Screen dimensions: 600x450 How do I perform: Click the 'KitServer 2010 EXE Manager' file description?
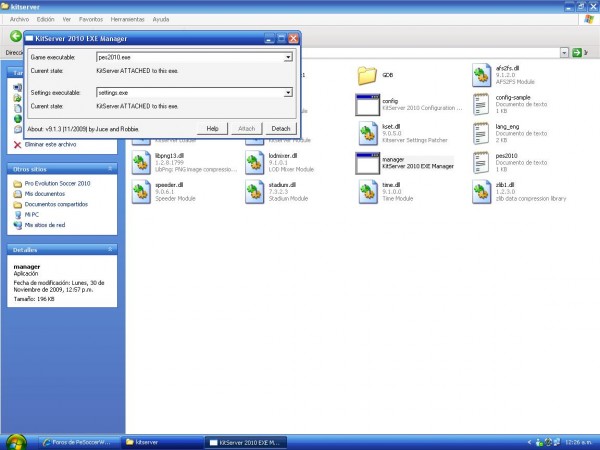418,166
